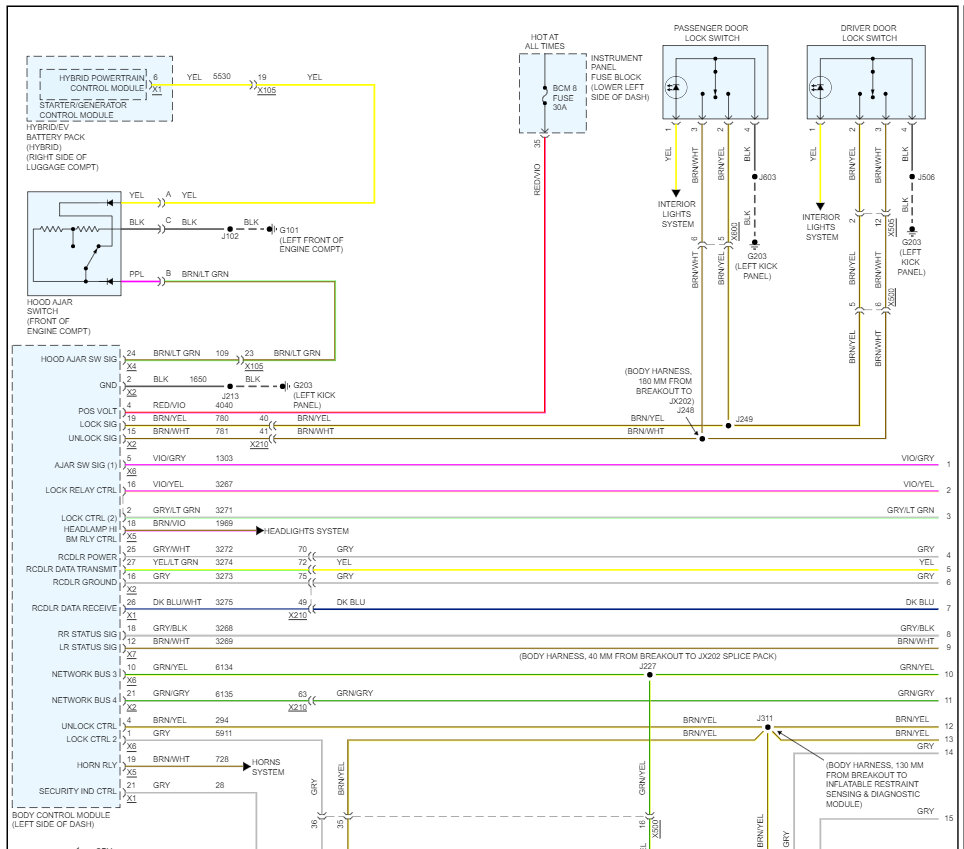Click the "HEADLIGHTS SYSTEM" reference
Image resolution: width=964 pixels, height=849 pixels.
306,531
